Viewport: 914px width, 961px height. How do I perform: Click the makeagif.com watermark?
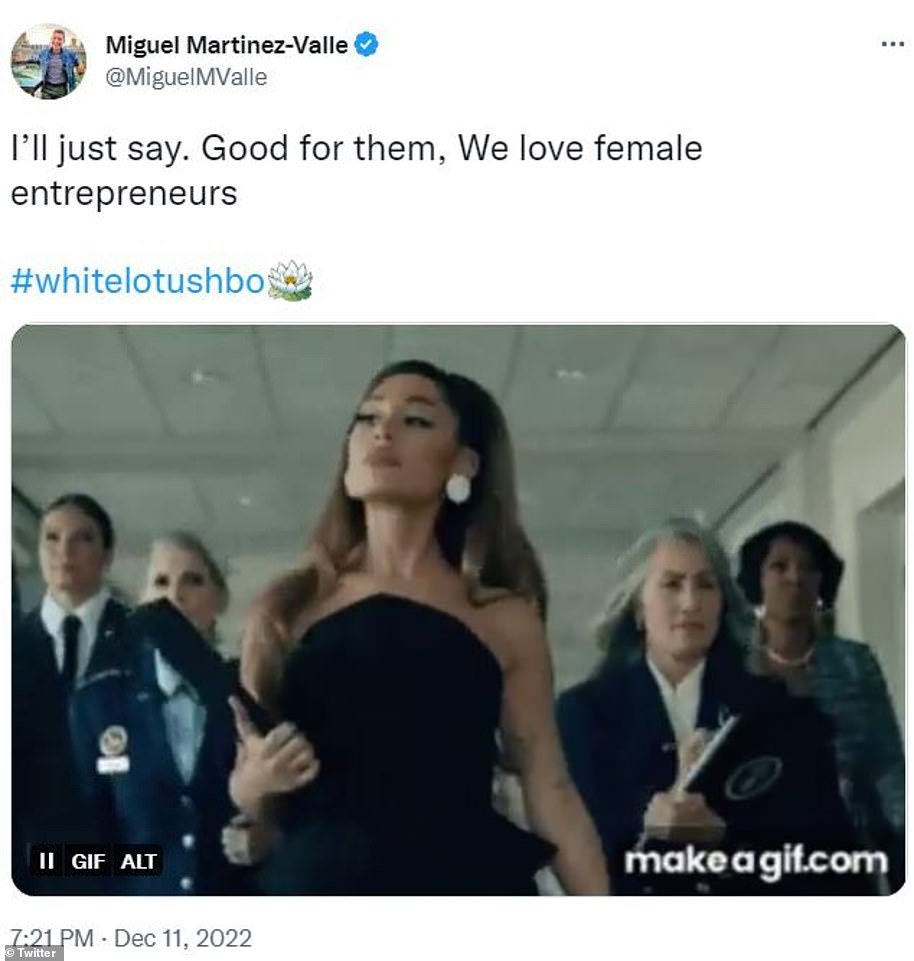pyautogui.click(x=755, y=861)
